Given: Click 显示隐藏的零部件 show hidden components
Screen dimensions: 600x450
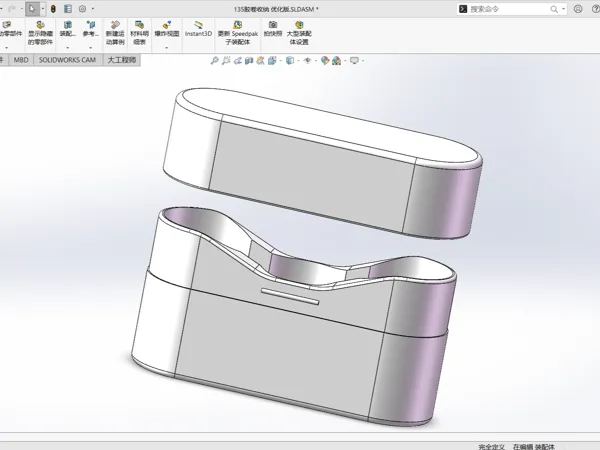Looking at the screenshot, I should pos(40,33).
